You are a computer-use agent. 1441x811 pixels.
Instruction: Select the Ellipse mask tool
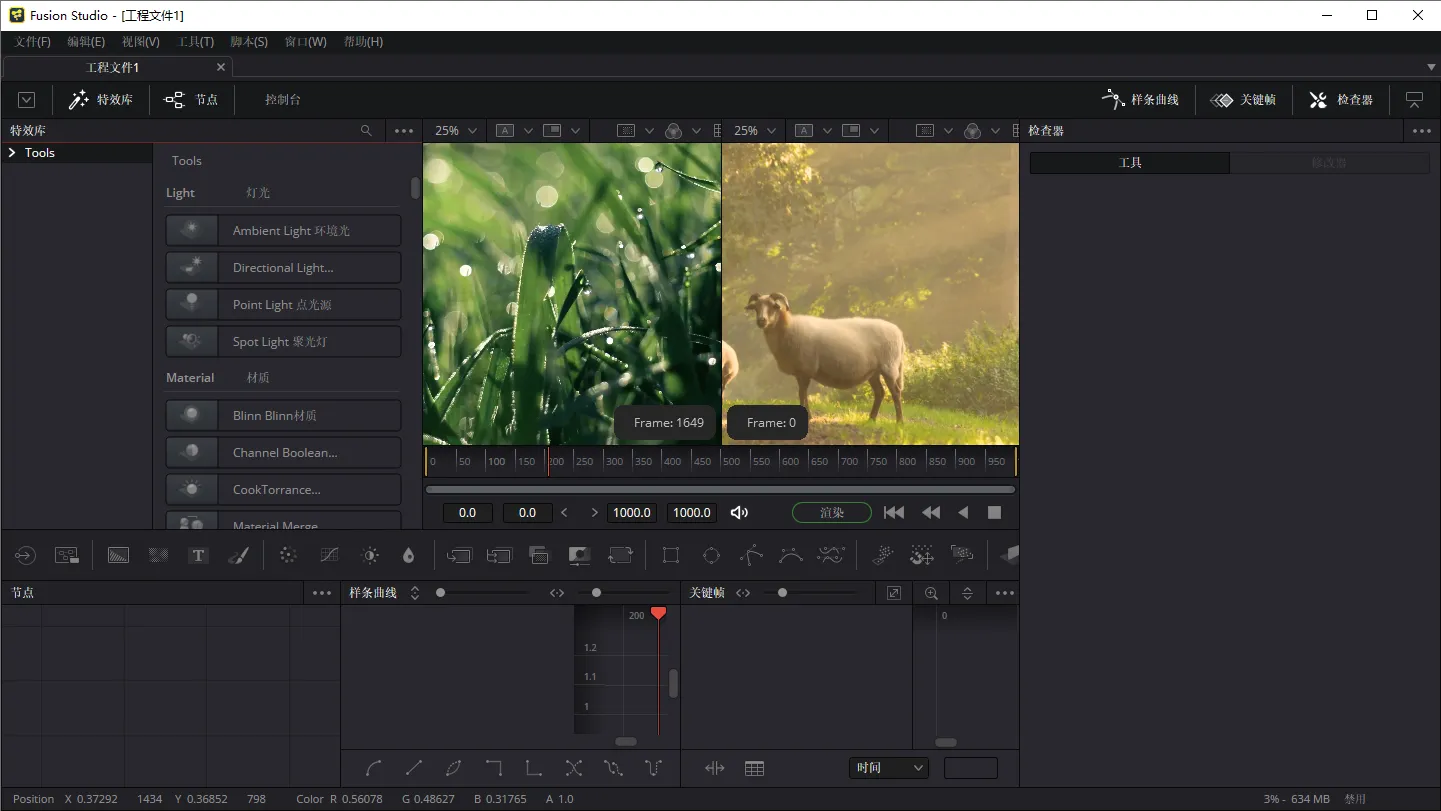(x=711, y=555)
